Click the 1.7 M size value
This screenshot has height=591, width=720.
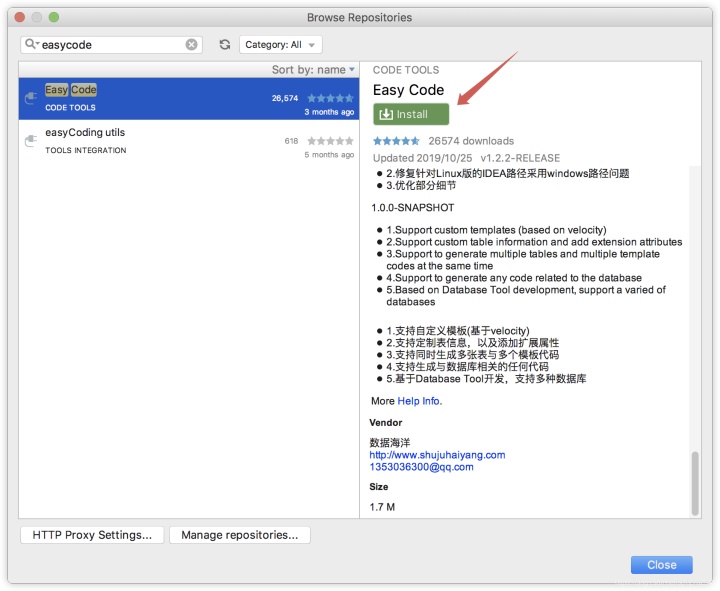click(x=382, y=507)
